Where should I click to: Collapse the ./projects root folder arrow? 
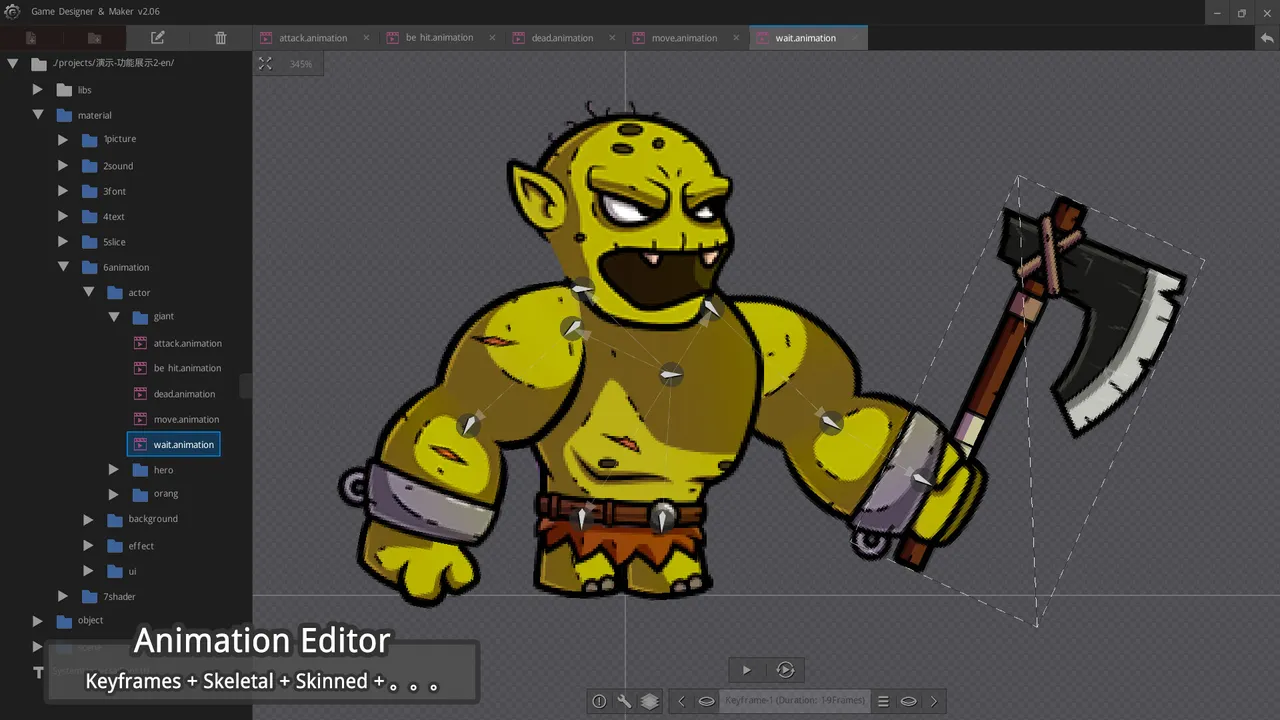[13, 64]
